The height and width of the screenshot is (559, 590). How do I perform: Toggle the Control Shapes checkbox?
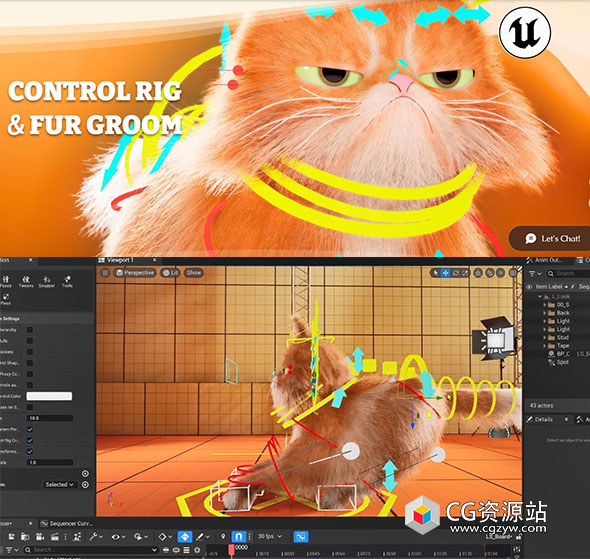30,363
